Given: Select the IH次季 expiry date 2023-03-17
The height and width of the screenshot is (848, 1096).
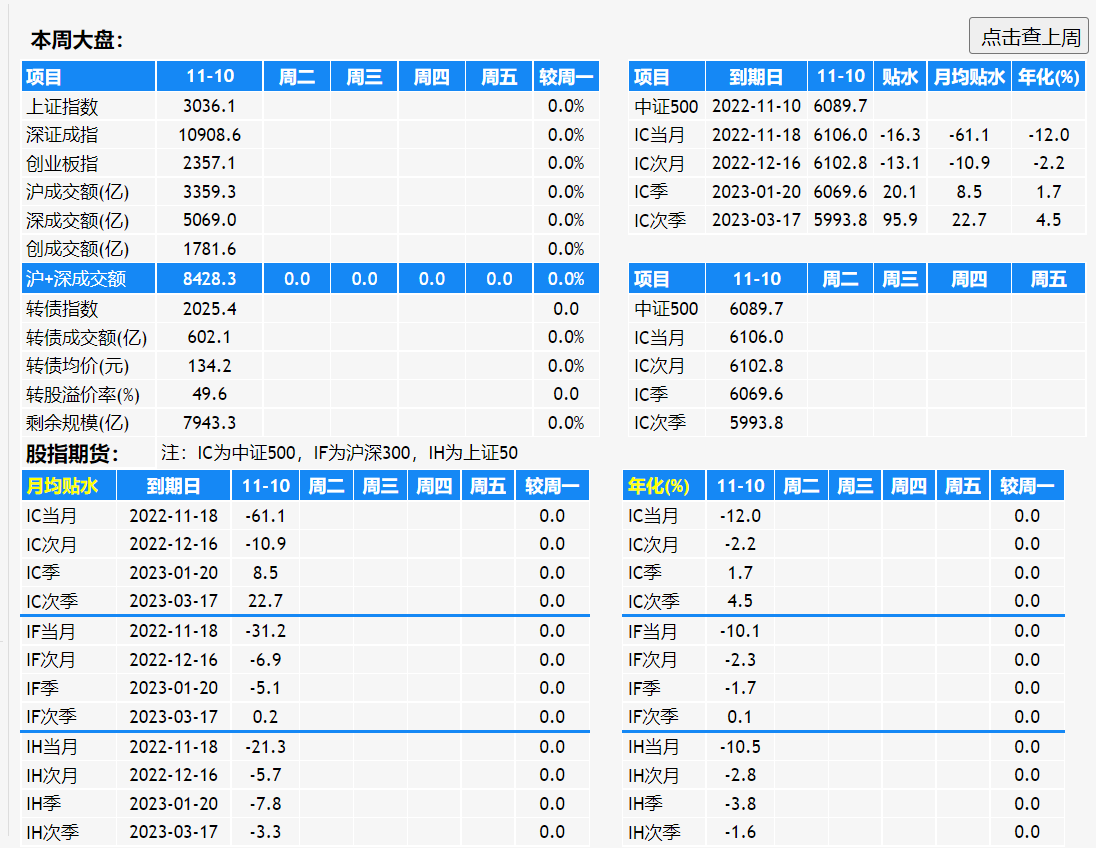Looking at the screenshot, I should (x=173, y=832).
